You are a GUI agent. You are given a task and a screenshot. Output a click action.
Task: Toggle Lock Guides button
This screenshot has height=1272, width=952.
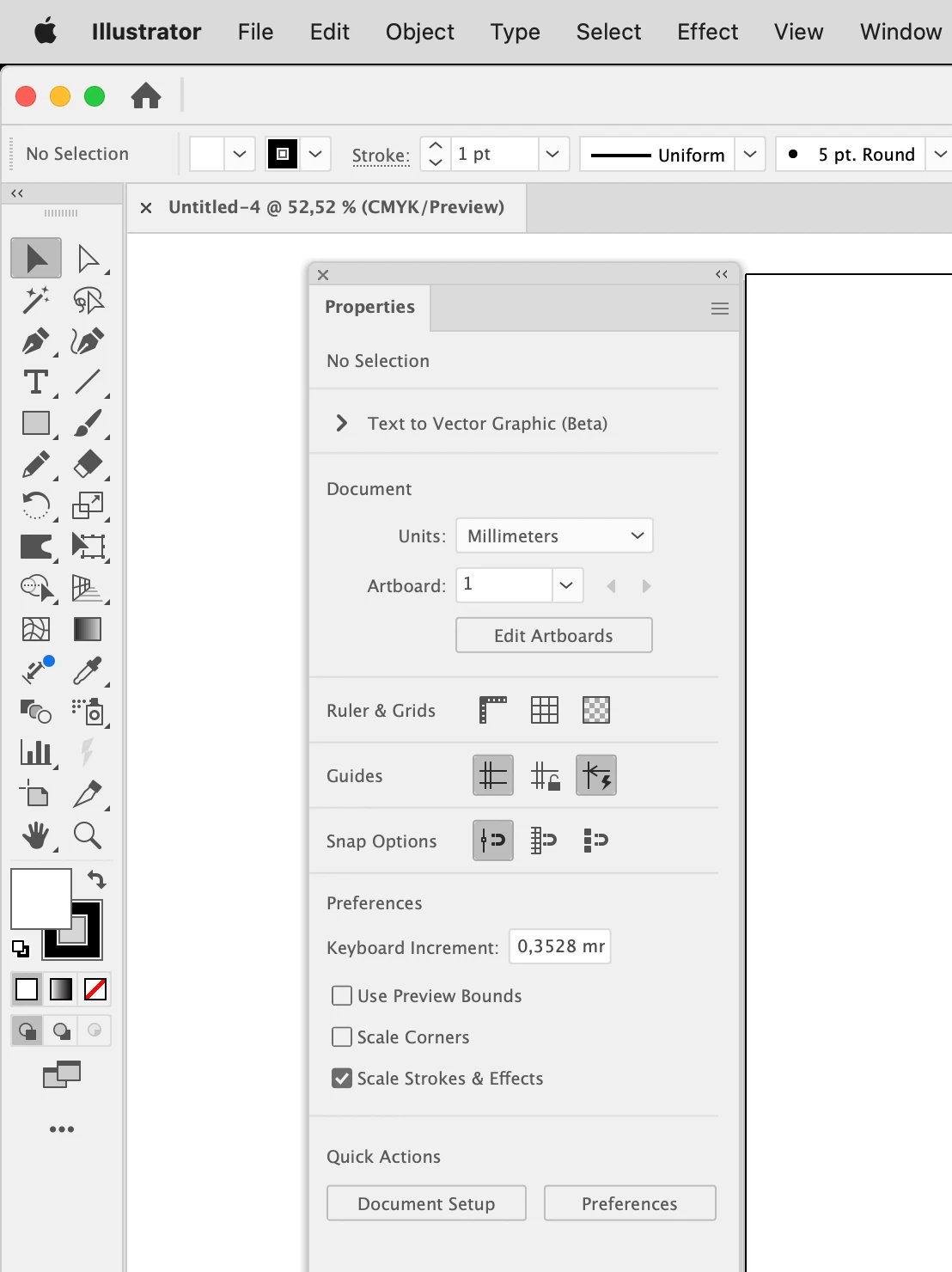pos(545,775)
